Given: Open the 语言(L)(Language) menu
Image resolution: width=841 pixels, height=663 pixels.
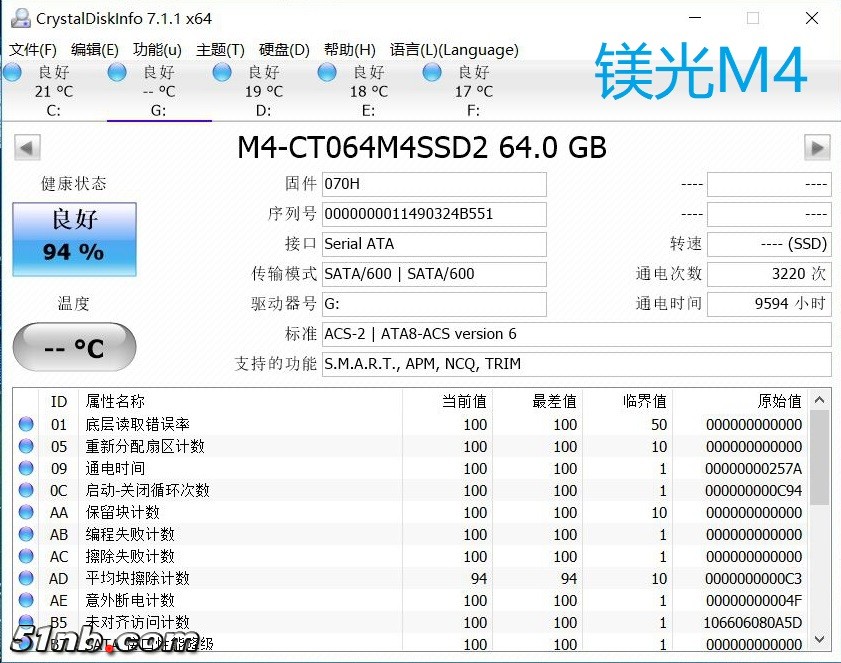Looking at the screenshot, I should pyautogui.click(x=454, y=50).
